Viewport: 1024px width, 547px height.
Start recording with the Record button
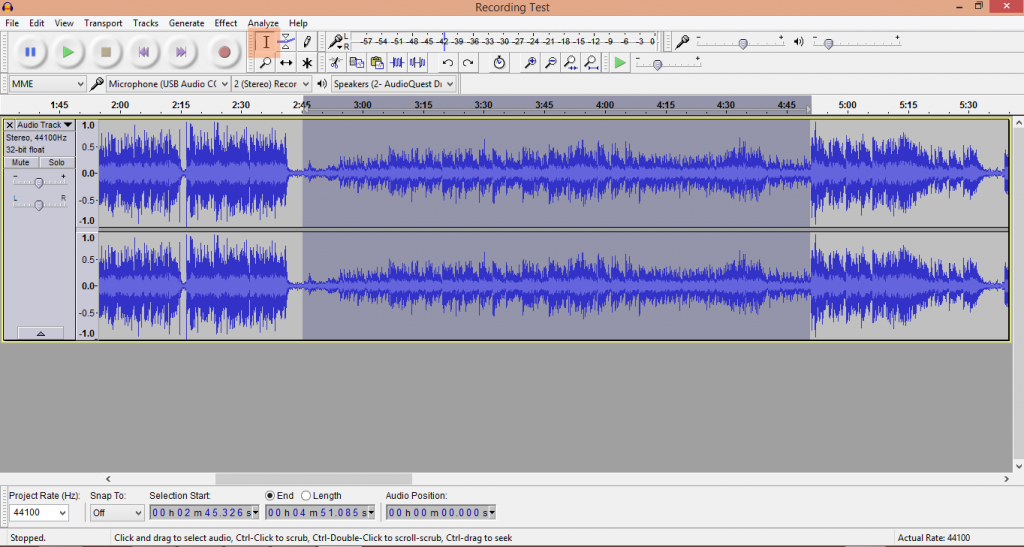224,52
